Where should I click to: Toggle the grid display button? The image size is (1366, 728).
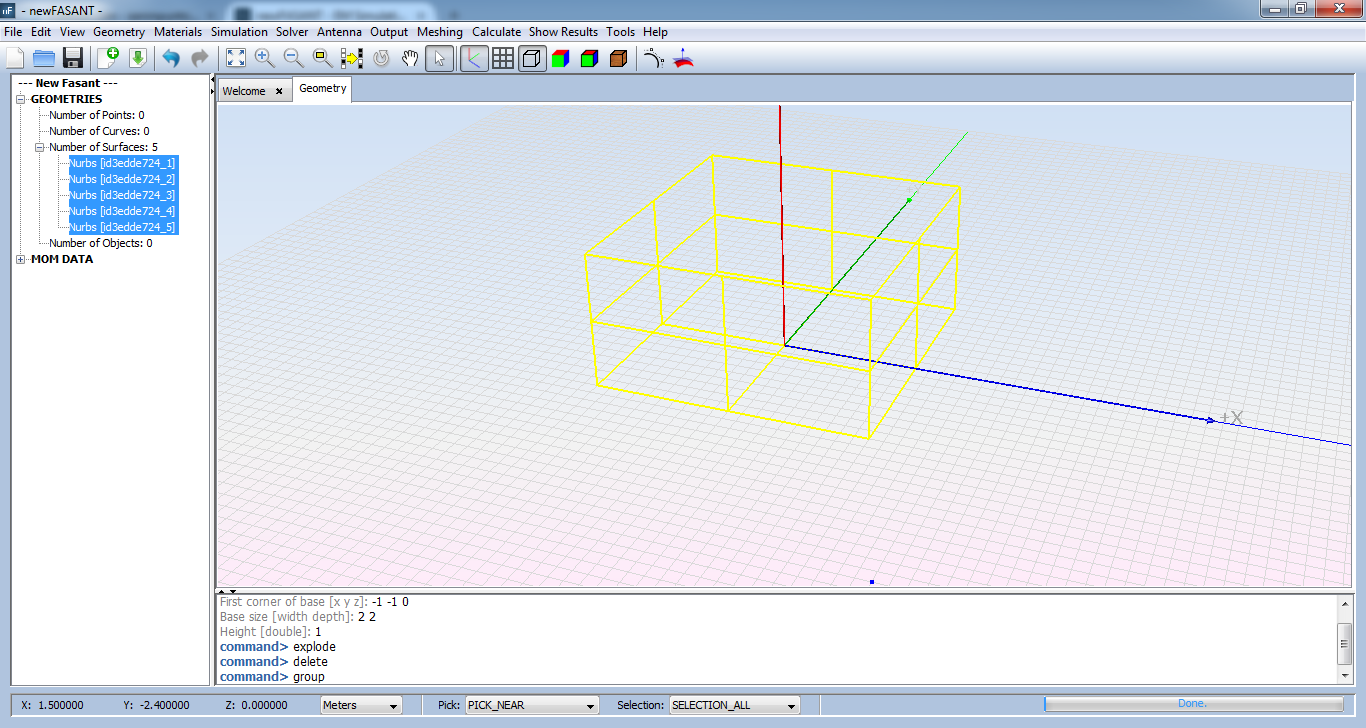point(503,58)
